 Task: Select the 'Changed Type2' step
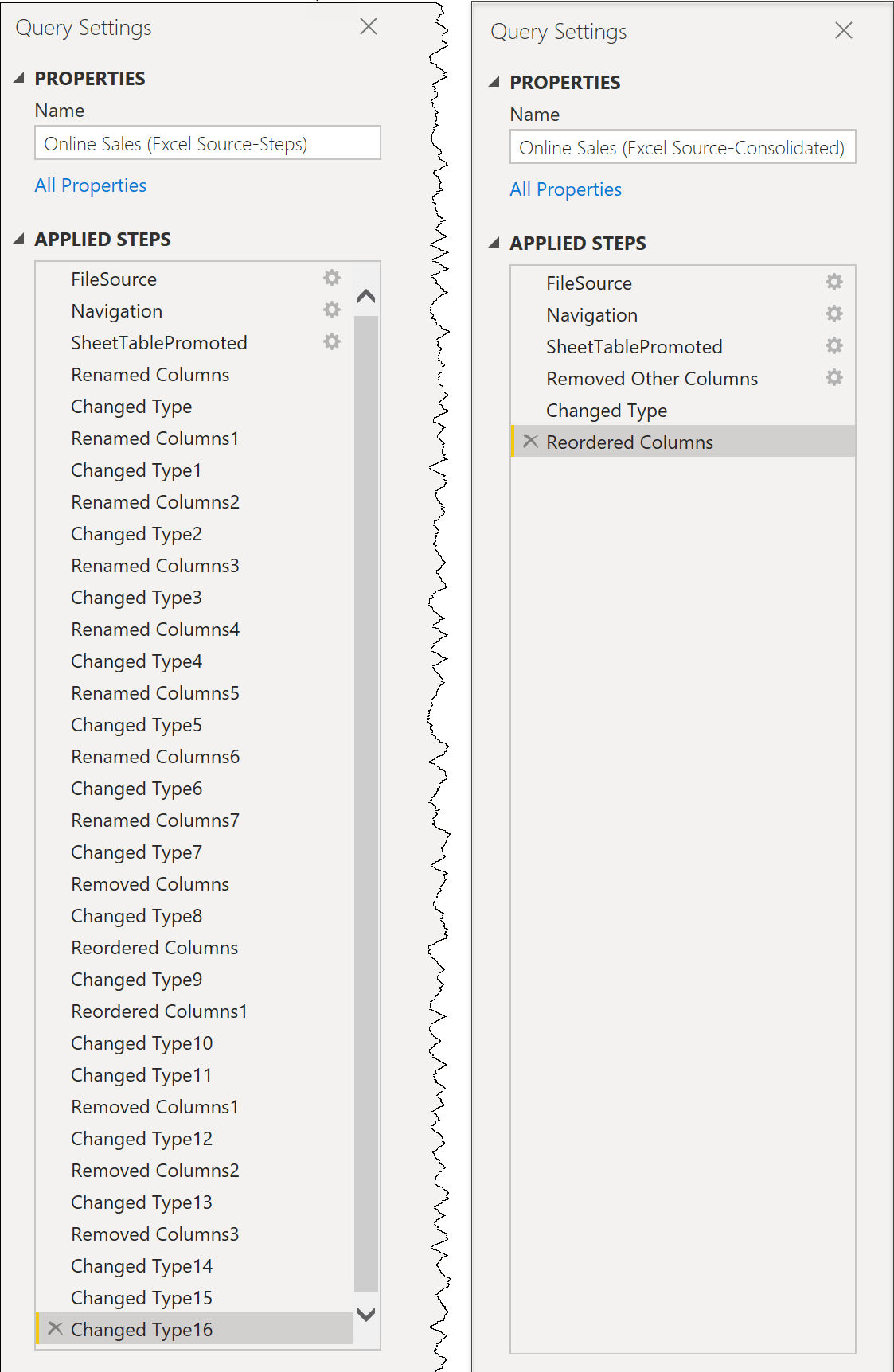click(193, 534)
